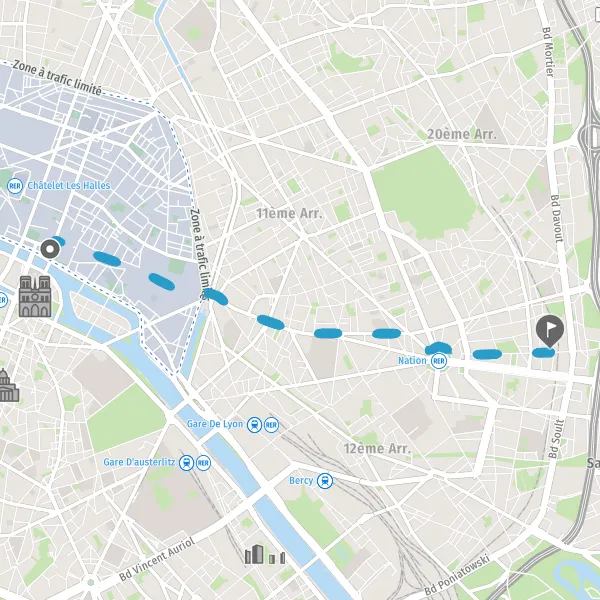Select the Châtelet Les Halles RER icon
The width and height of the screenshot is (600, 600).
15,186
